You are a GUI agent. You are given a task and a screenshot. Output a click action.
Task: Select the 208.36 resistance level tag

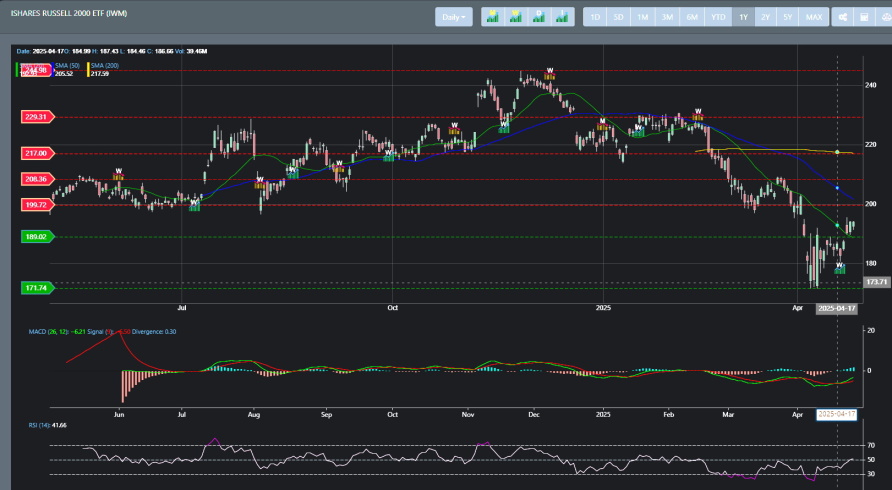click(x=38, y=179)
